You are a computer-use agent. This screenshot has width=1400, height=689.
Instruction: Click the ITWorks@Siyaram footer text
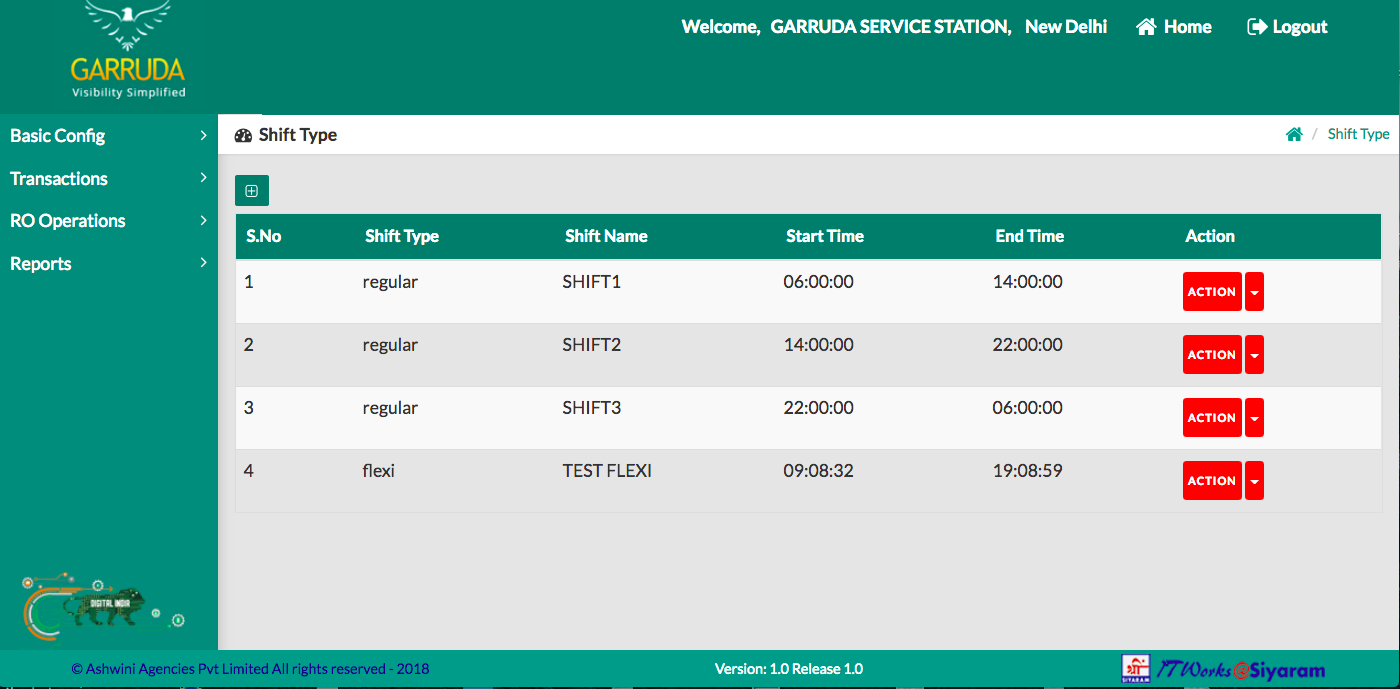point(1241,670)
